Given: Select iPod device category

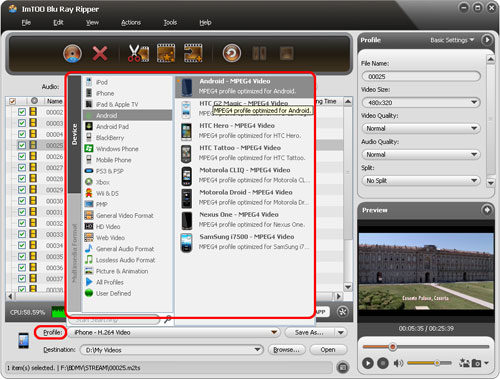Looking at the screenshot, I should click(127, 82).
